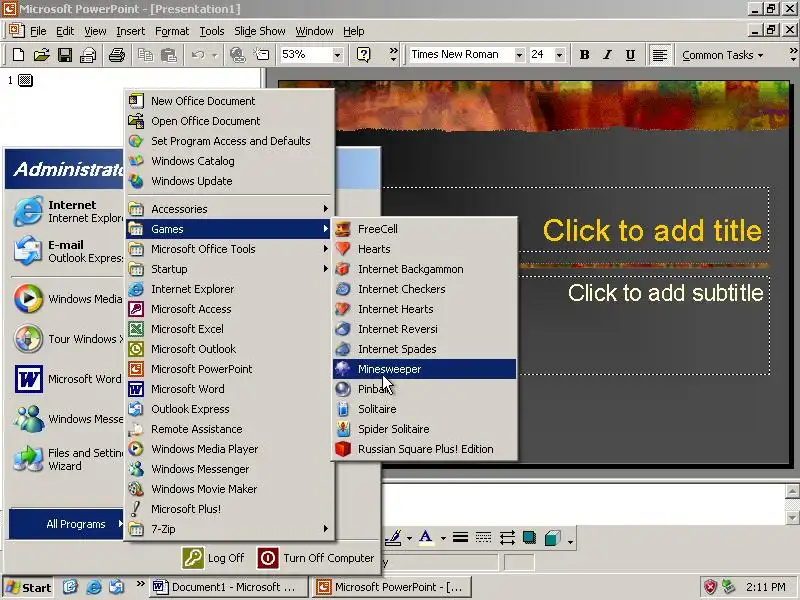This screenshot has height=600, width=800.
Task: Open the File menu
Action: click(38, 31)
